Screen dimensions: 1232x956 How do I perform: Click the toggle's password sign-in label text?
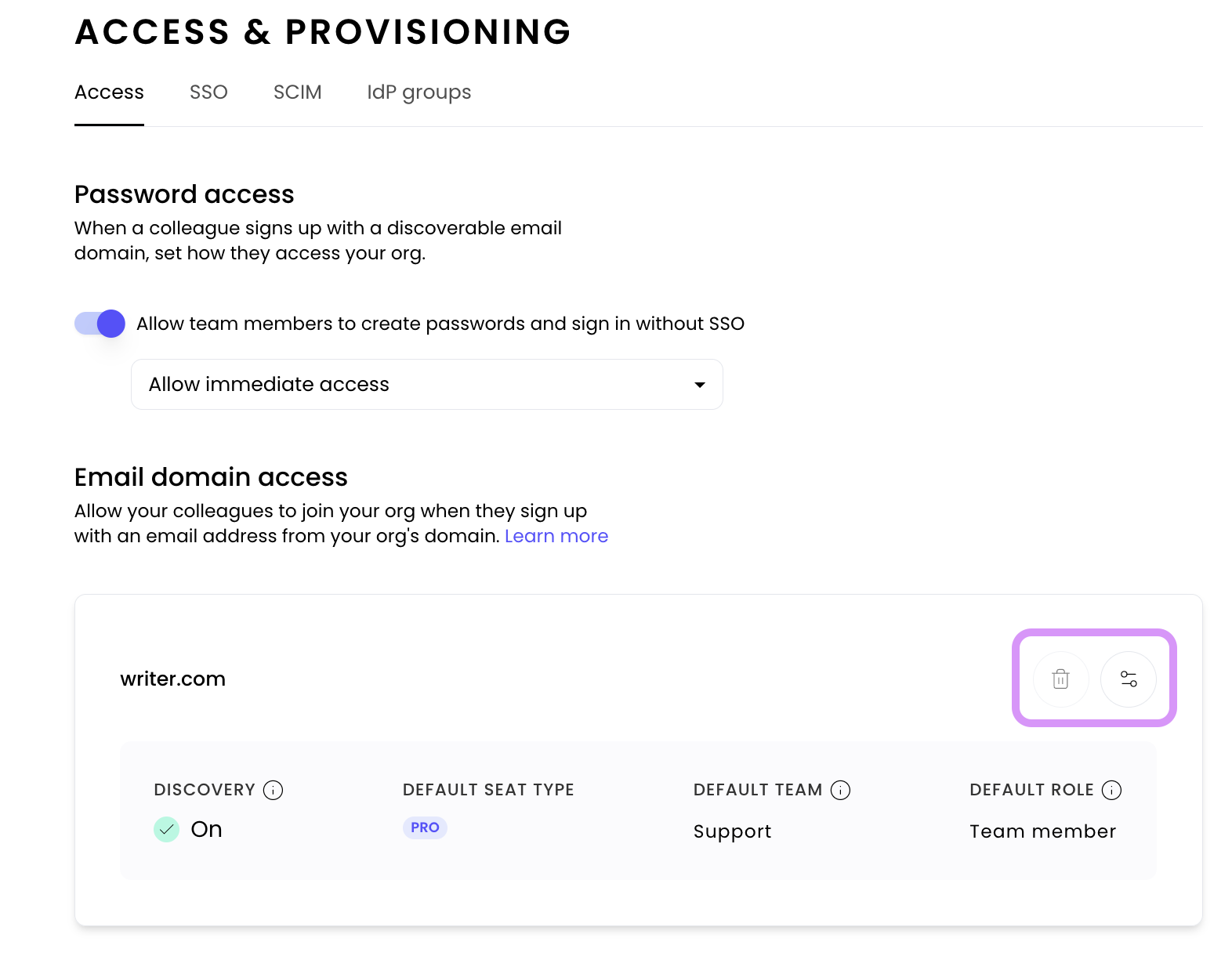(x=440, y=324)
